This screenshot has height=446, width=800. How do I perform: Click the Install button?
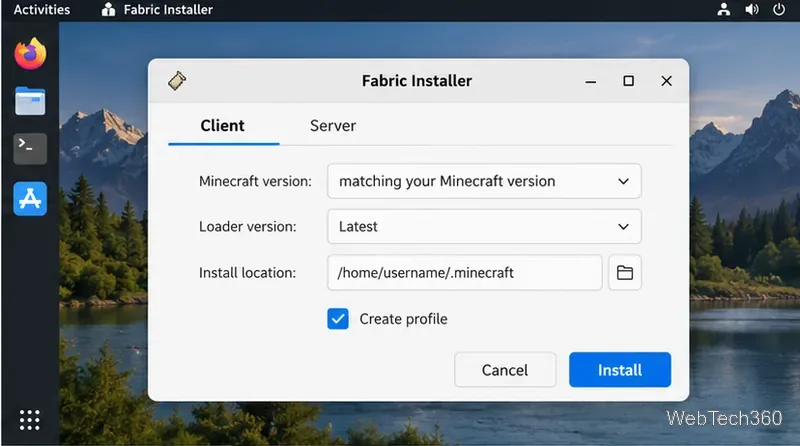pyautogui.click(x=620, y=369)
